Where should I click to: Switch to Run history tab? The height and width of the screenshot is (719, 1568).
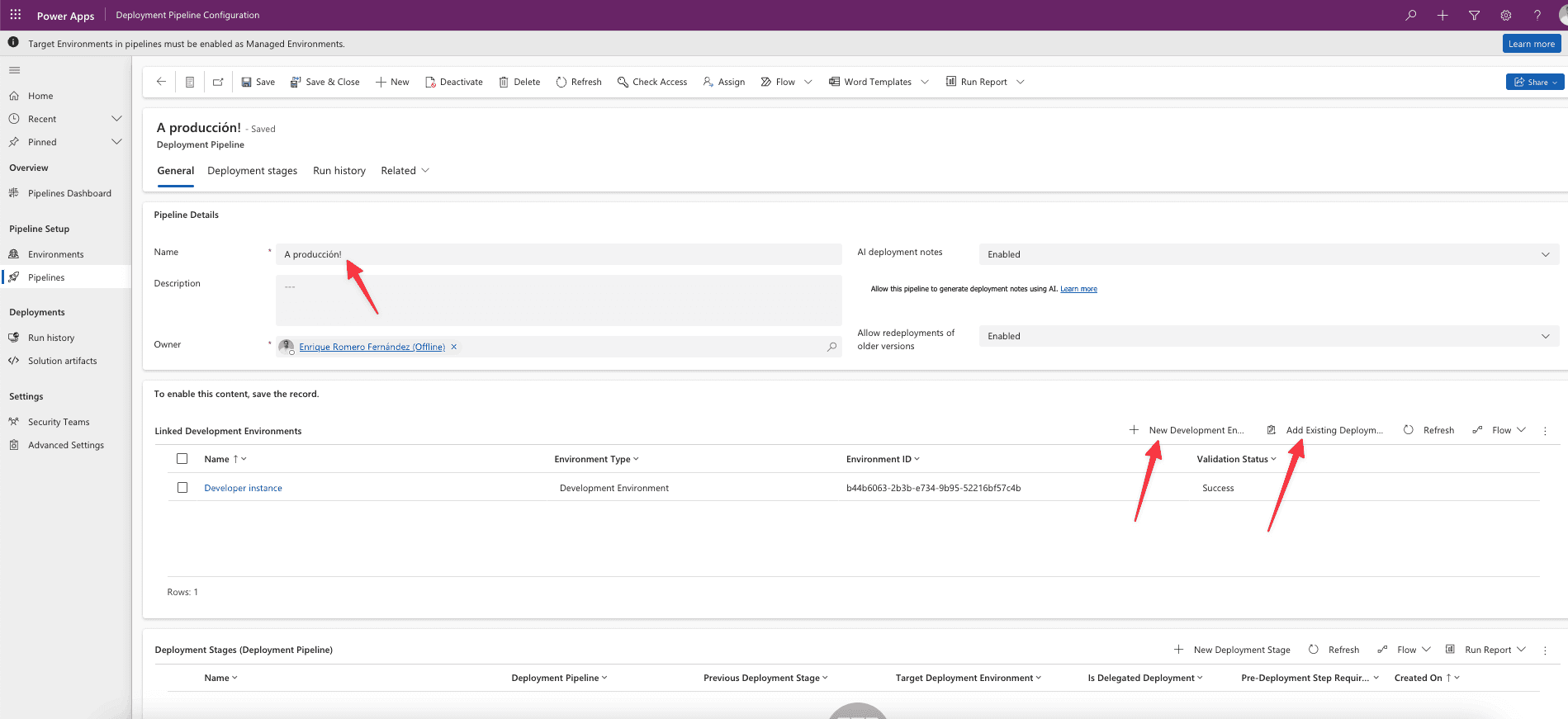click(339, 171)
